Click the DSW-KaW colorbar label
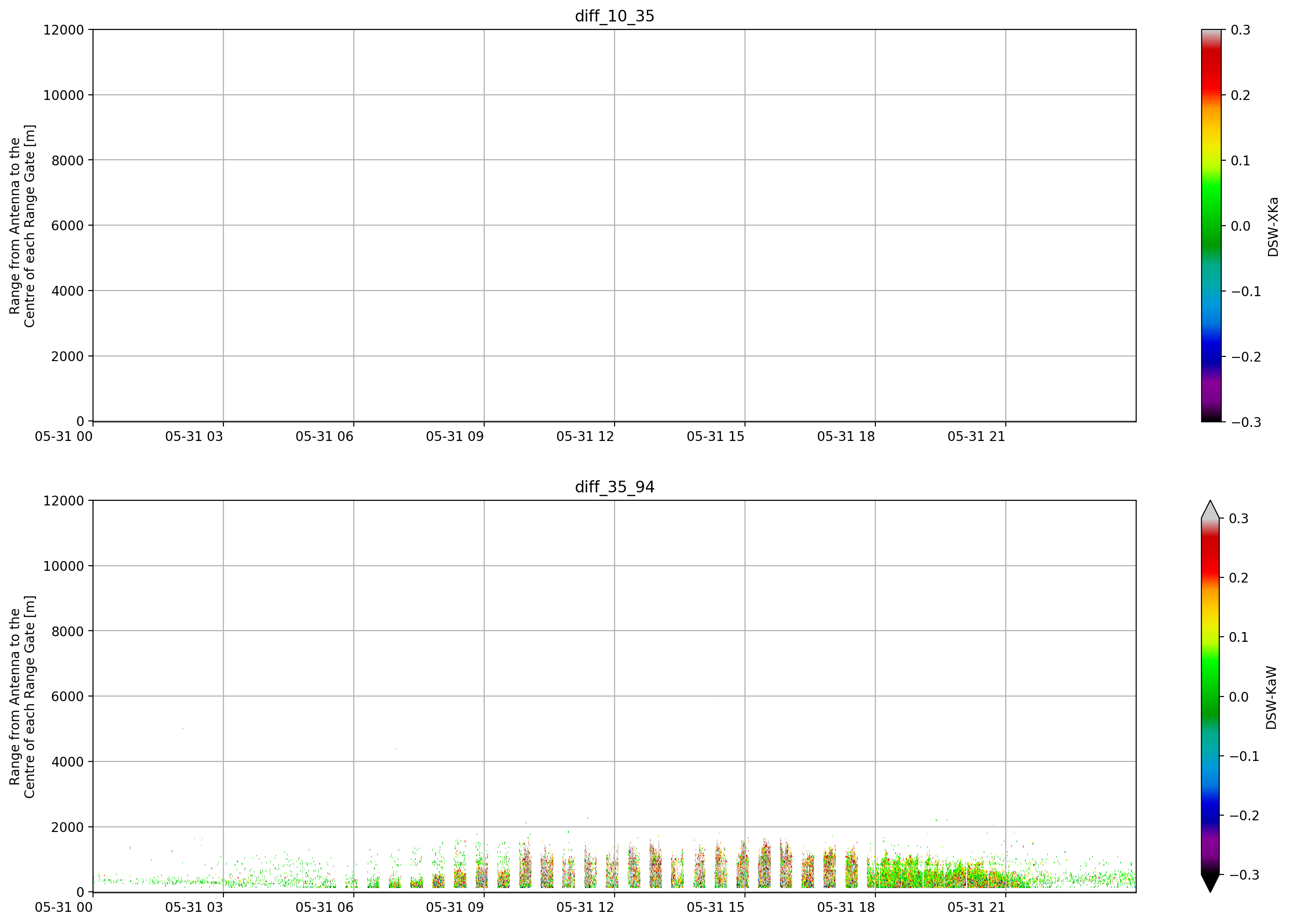Screen dimensions: 1289x924 (1271, 697)
